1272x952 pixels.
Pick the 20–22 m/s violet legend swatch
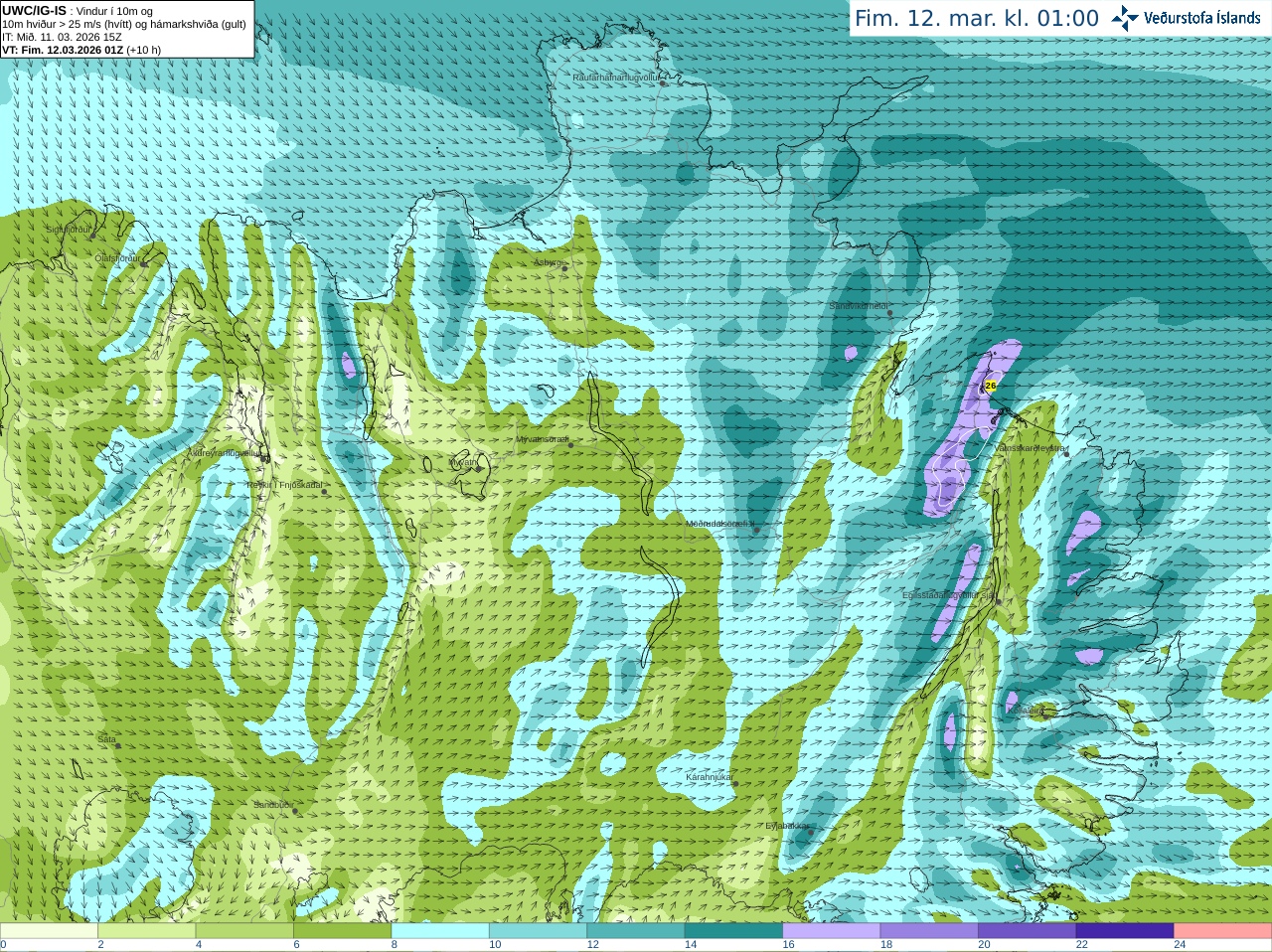point(1028,931)
